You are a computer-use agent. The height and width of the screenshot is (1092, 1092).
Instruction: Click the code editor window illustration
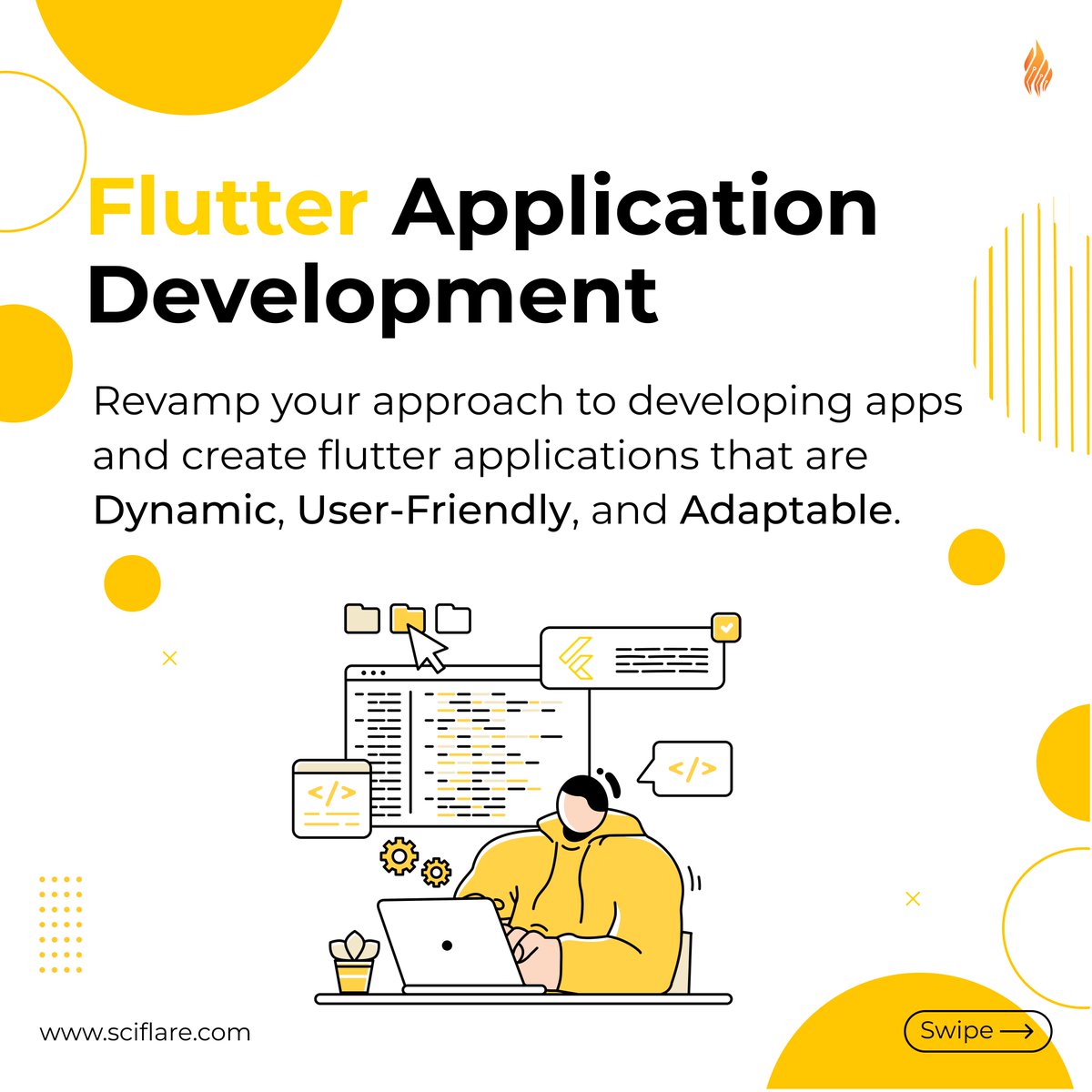tap(467, 746)
